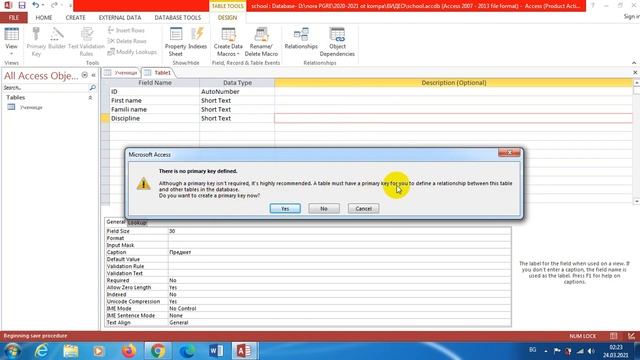Select the General properties tab
This screenshot has width=640, height=360.
(x=116, y=222)
